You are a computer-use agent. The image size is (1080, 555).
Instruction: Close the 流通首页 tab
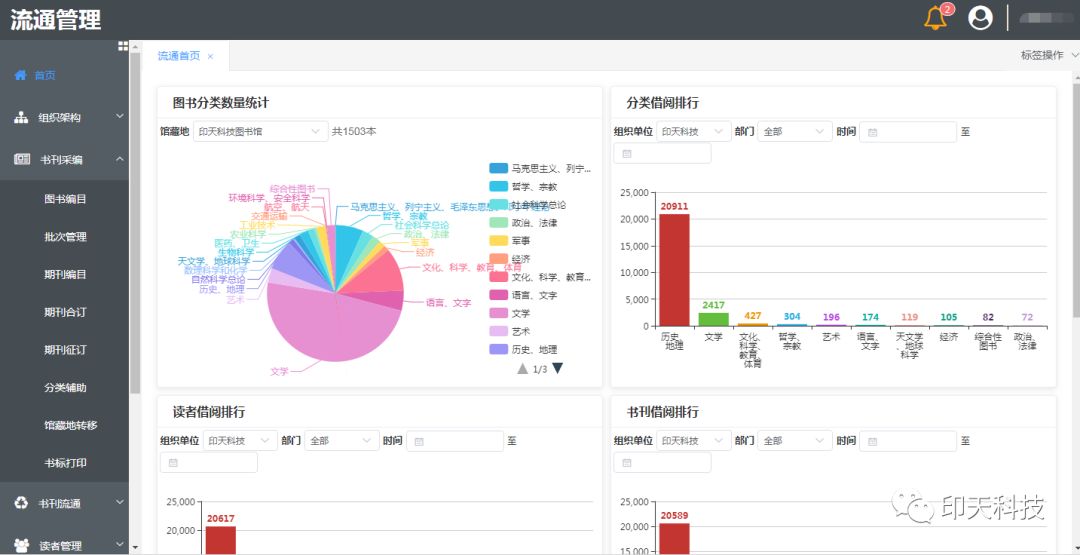[x=210, y=56]
